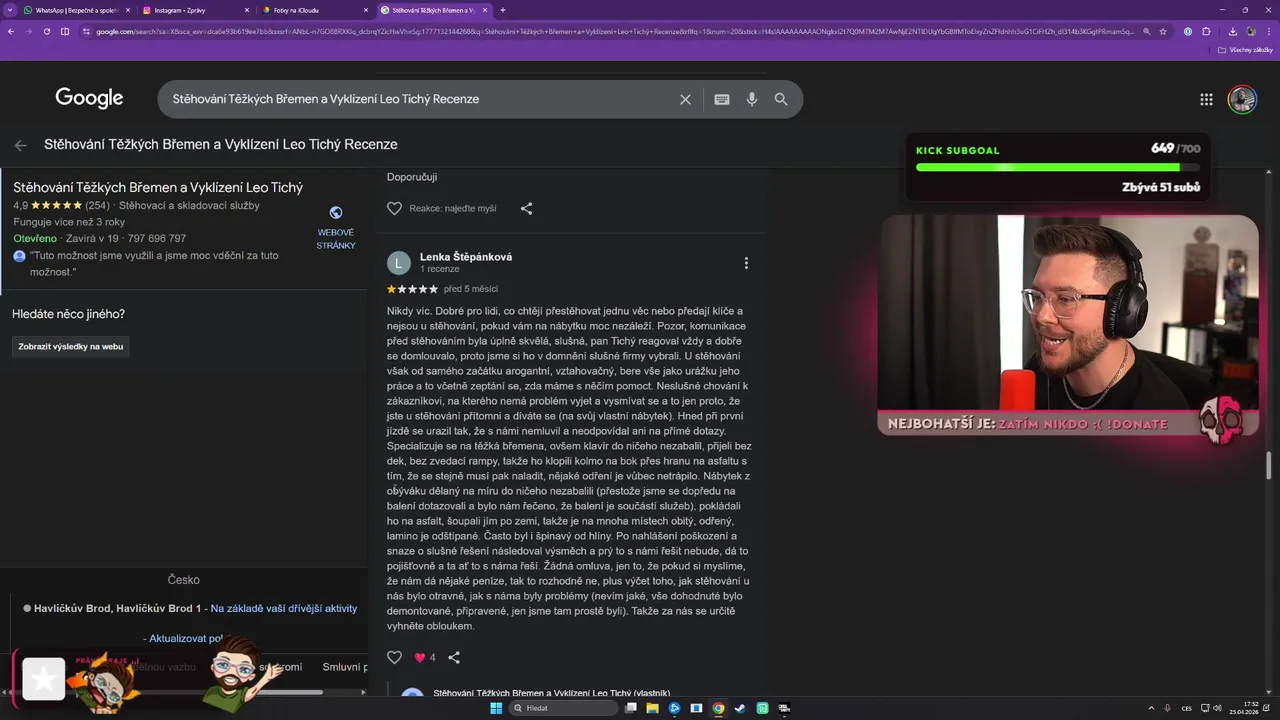Open the business title Stěhování Těžkých Břemen a Vyklízení Leo Tichý

pos(158,187)
